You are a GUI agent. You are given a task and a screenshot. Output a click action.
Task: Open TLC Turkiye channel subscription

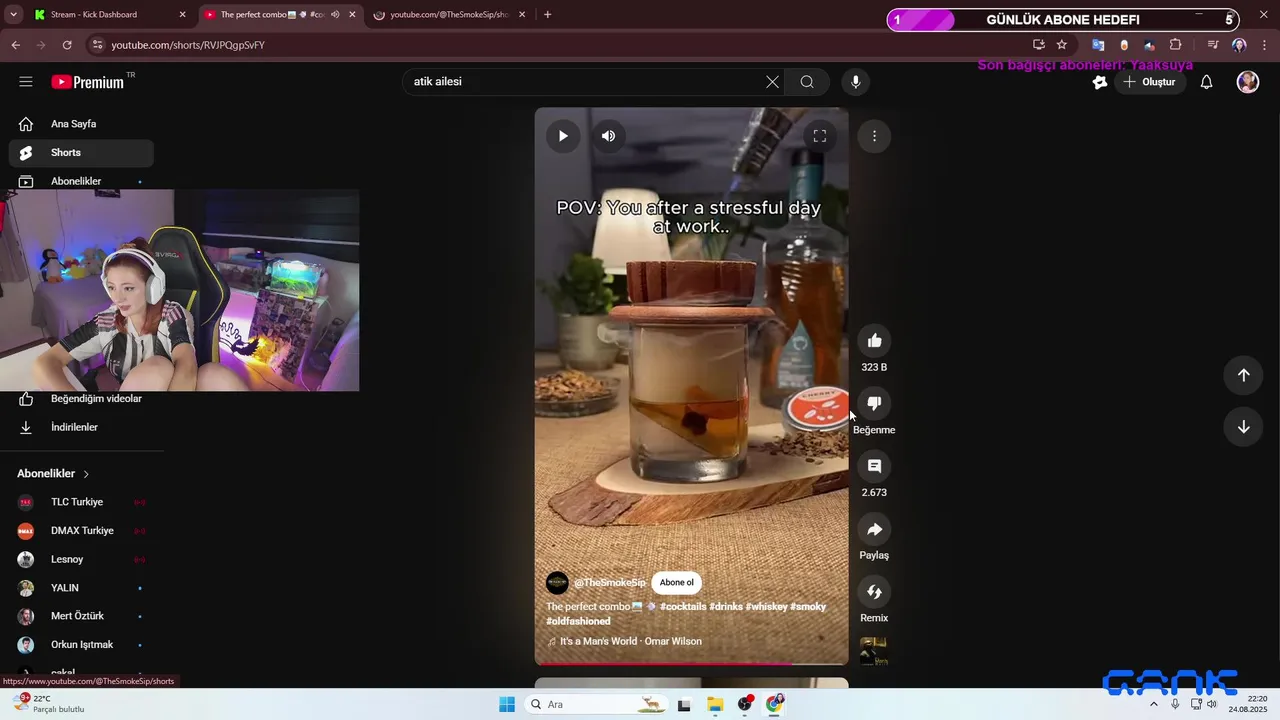[81, 502]
